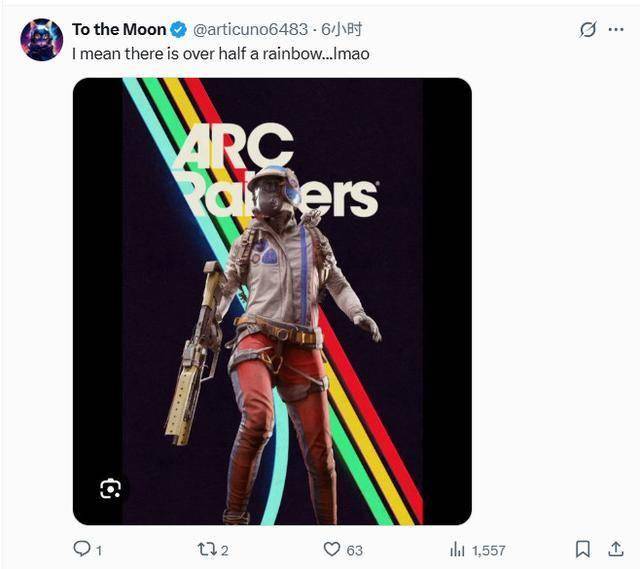Click the reply speech bubble icon
This screenshot has width=640, height=569.
click(x=83, y=549)
